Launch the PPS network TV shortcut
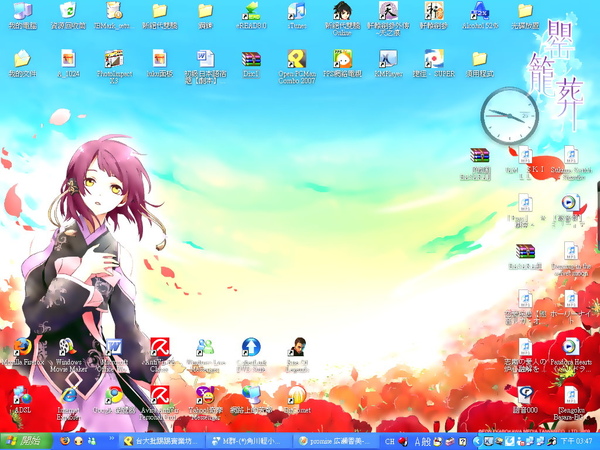The height and width of the screenshot is (450, 600). tap(342, 64)
